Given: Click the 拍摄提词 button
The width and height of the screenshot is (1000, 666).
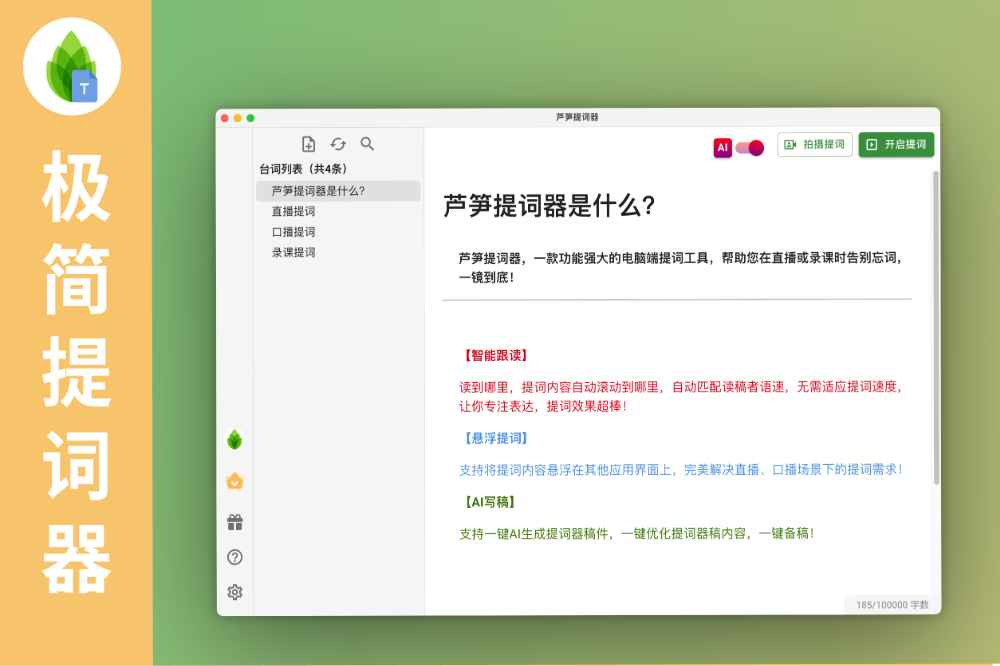Looking at the screenshot, I should [x=814, y=145].
